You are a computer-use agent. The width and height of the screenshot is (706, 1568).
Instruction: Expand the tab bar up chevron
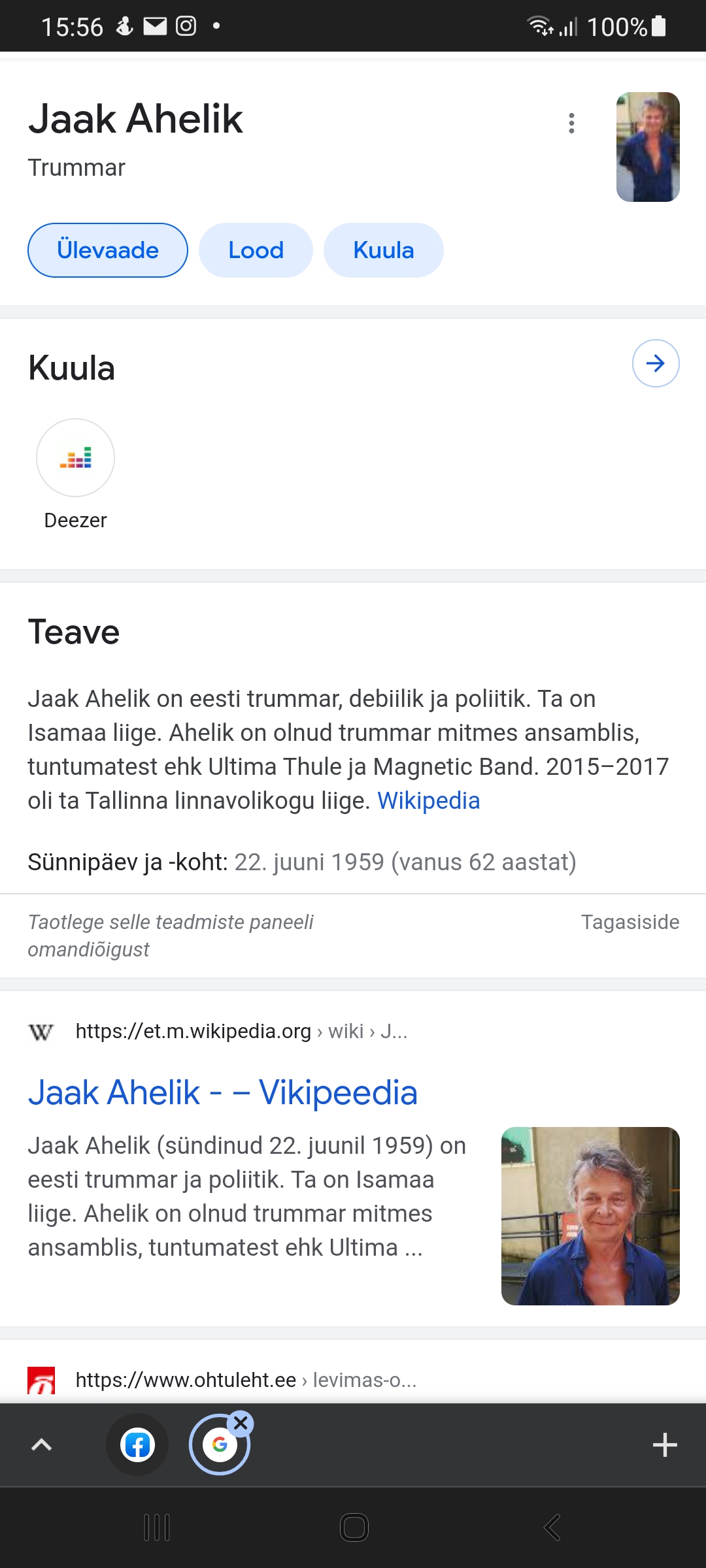[41, 1445]
